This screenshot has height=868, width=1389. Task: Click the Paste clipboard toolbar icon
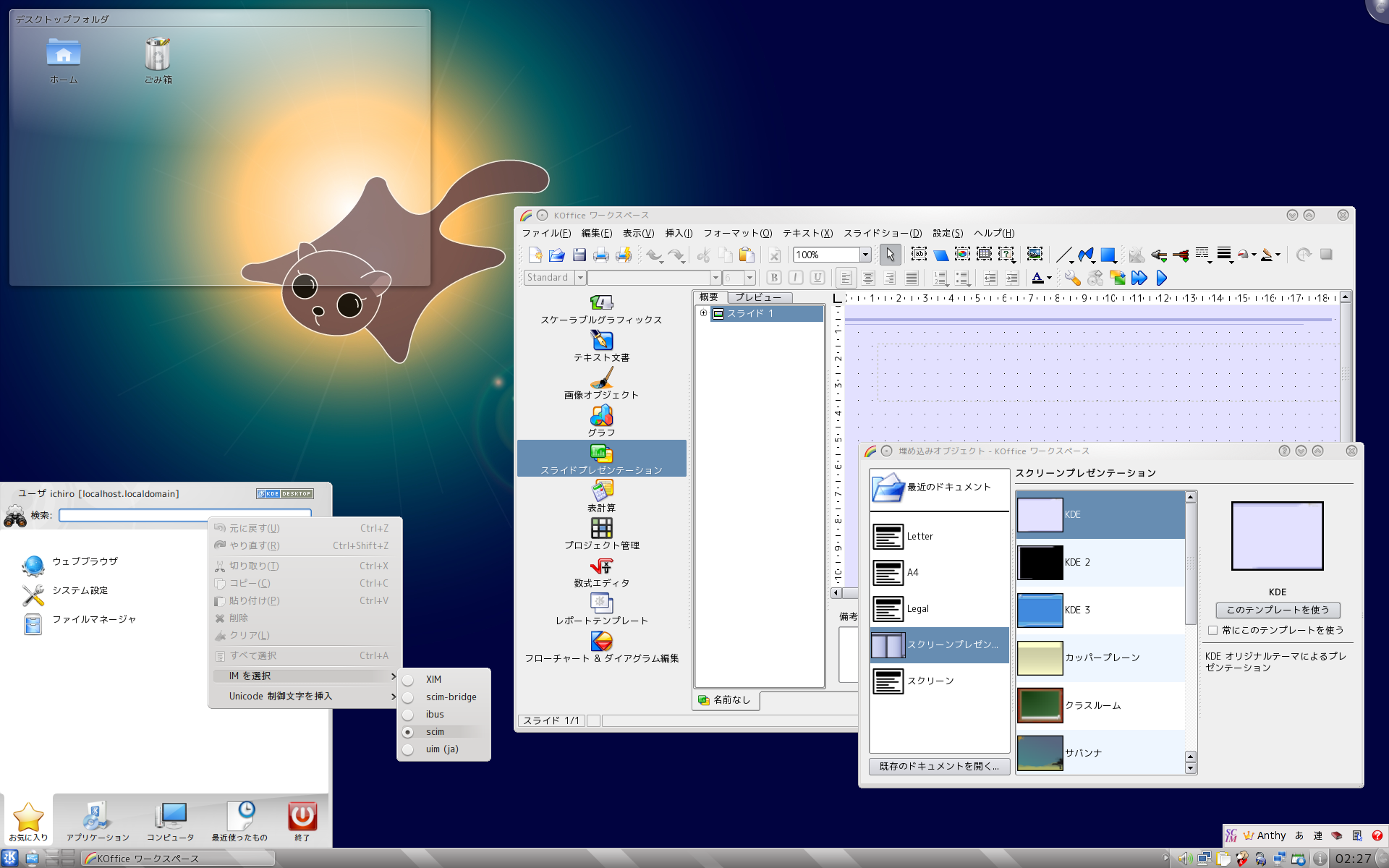click(x=747, y=255)
